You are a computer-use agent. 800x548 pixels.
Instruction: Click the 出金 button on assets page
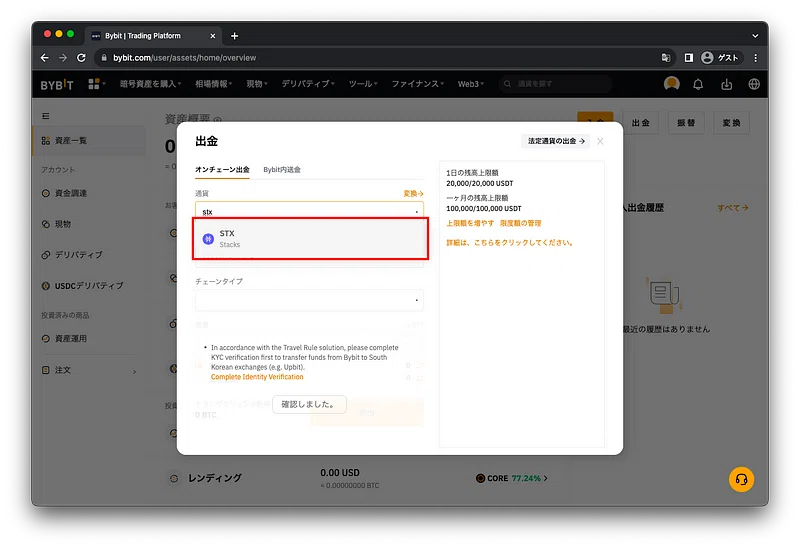click(x=641, y=123)
